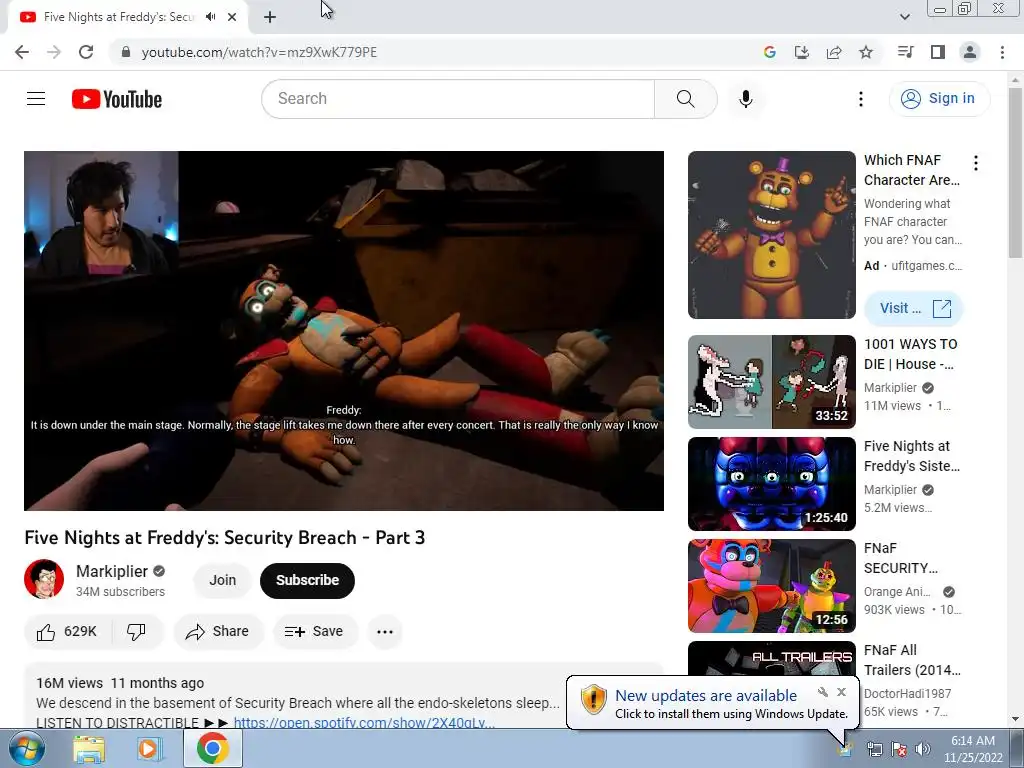The height and width of the screenshot is (768, 1024).
Task: Click the install app icon in address bar
Action: coord(801,52)
